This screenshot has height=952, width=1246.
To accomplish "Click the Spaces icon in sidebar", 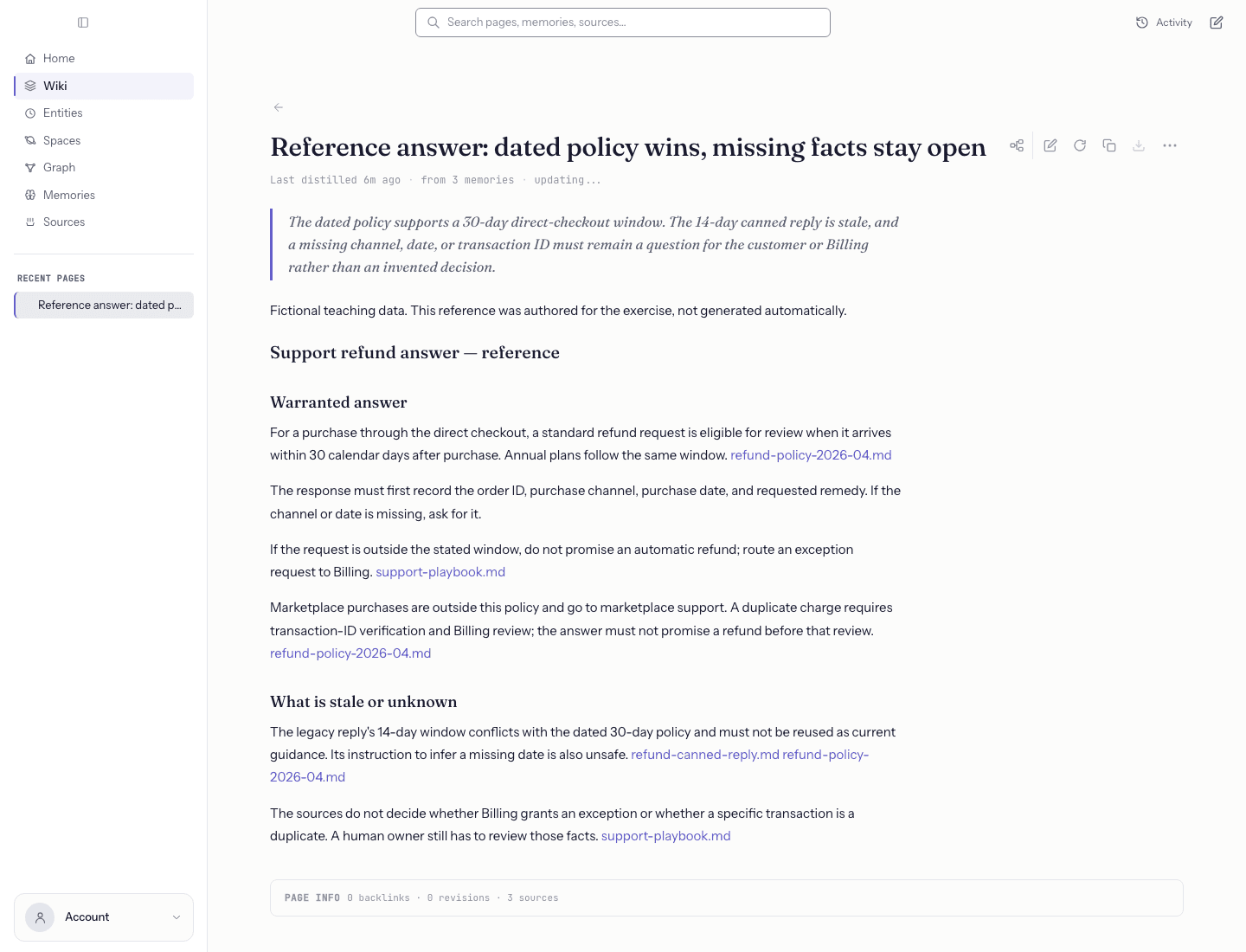I will [x=30, y=140].
